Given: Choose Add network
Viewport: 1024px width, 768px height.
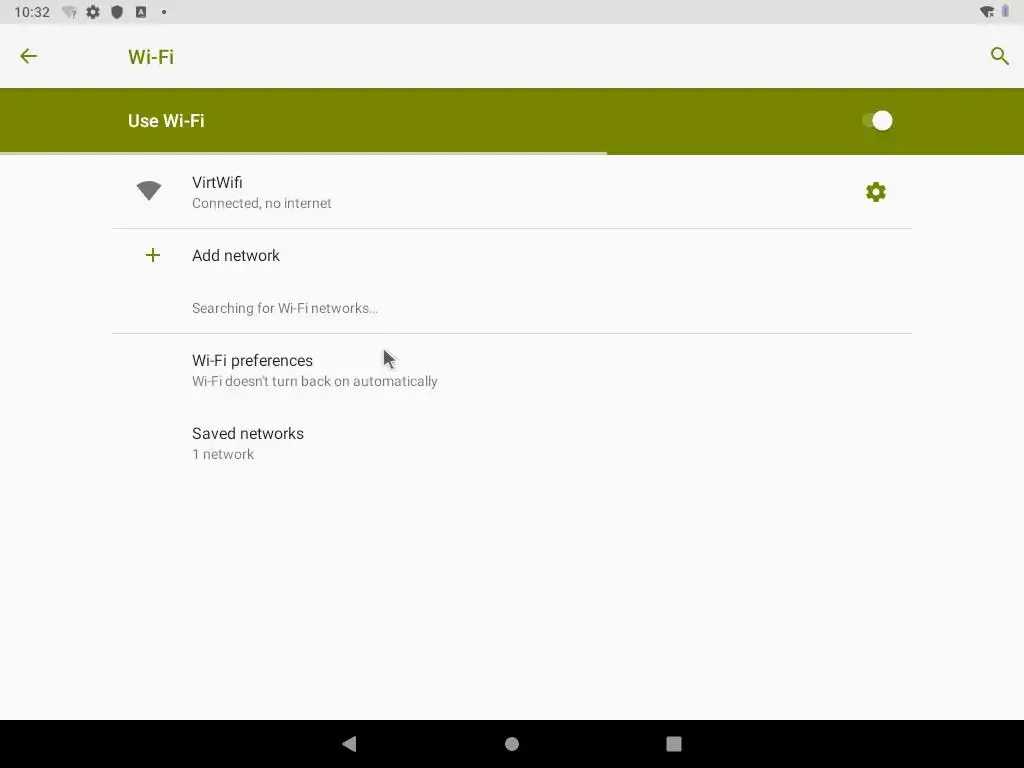Looking at the screenshot, I should [x=511, y=255].
